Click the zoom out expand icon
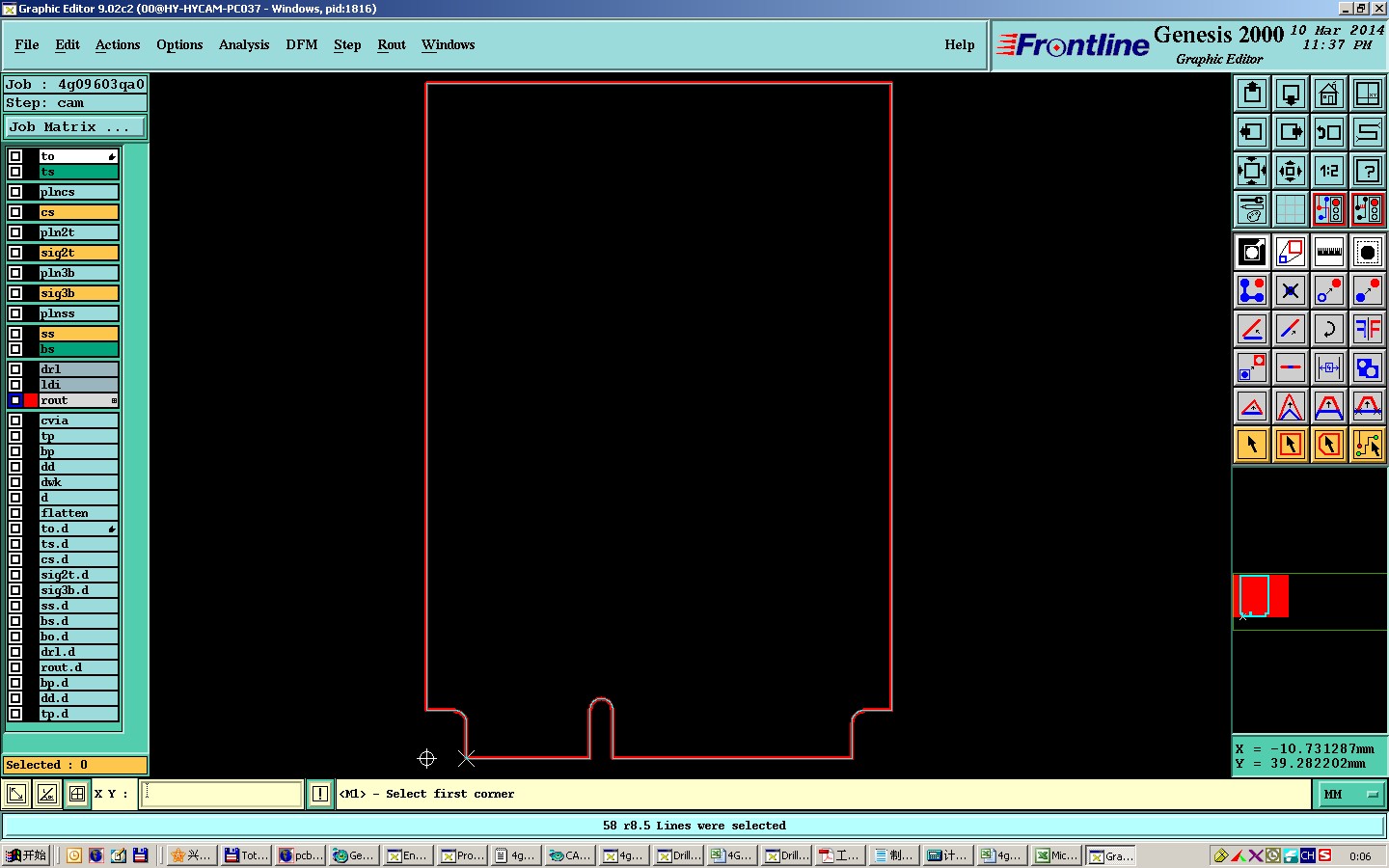 pyautogui.click(x=1252, y=171)
